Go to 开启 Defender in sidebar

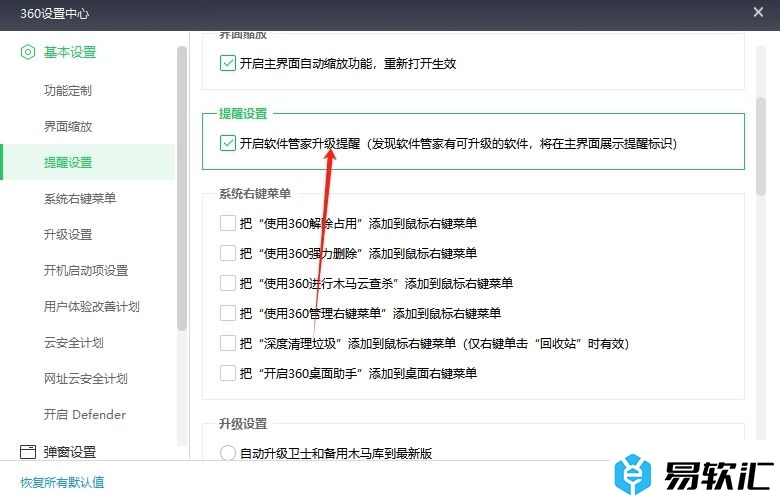[x=85, y=414]
